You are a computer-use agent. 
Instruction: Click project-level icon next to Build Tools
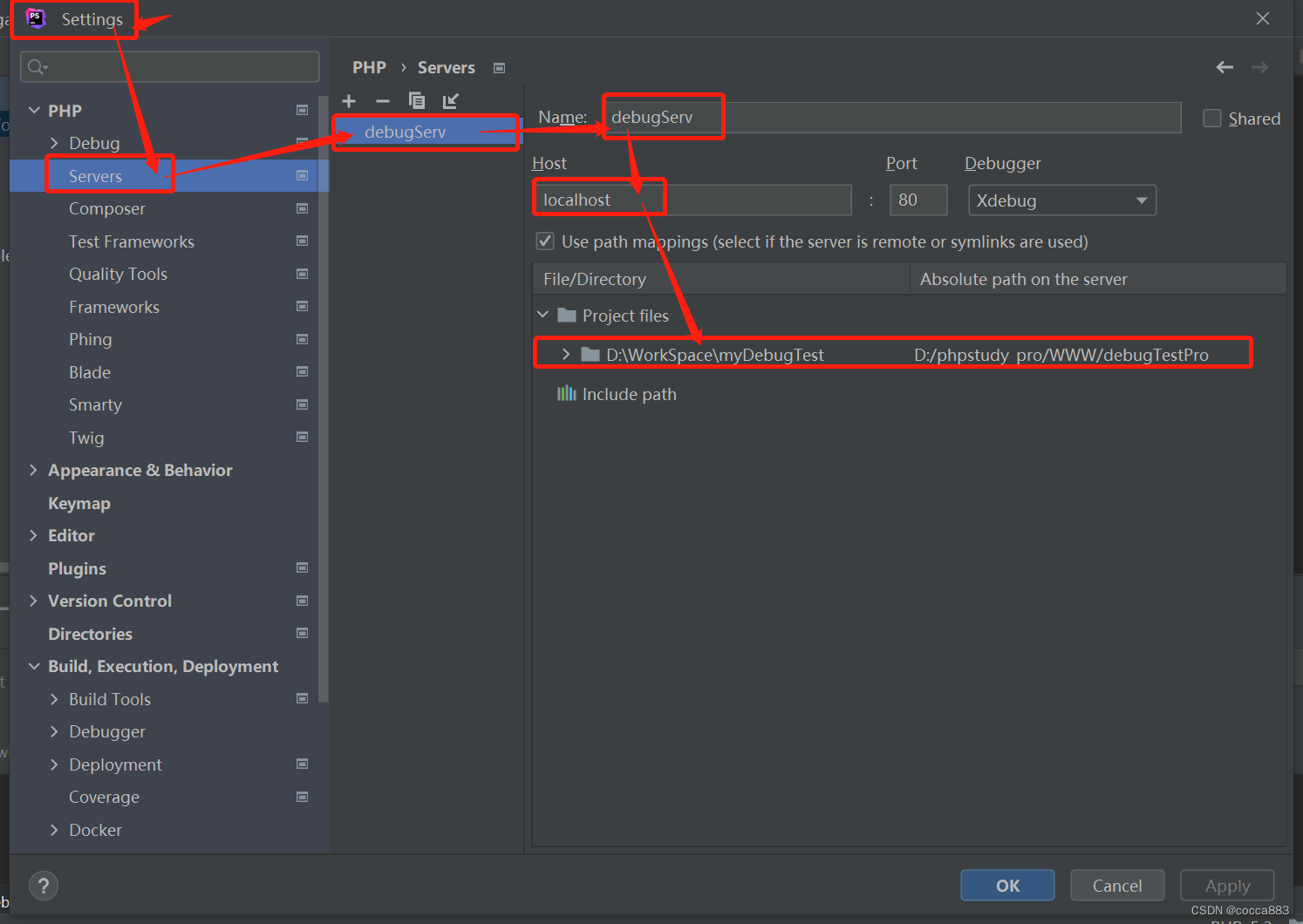click(302, 698)
